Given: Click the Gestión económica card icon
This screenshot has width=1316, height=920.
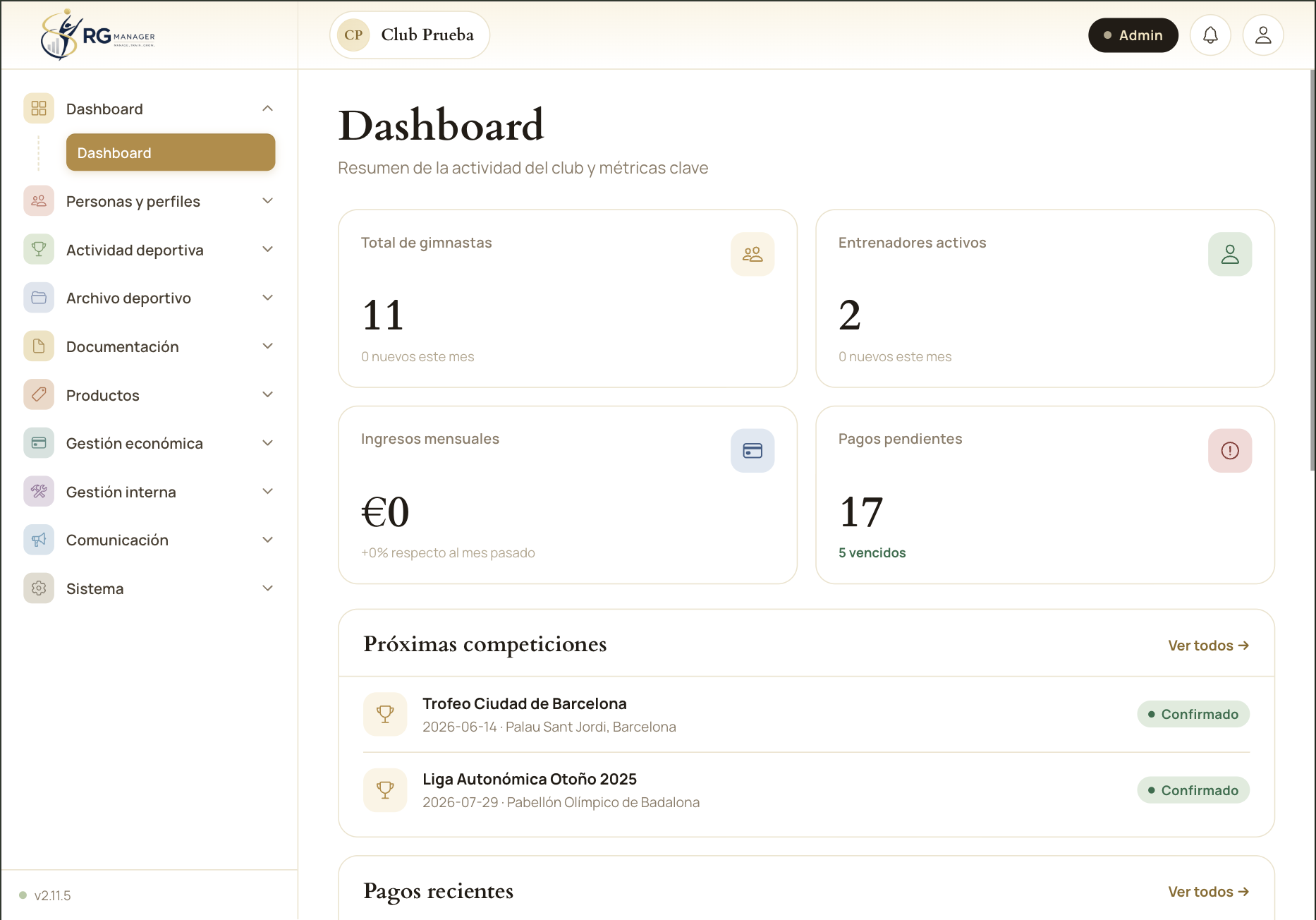Looking at the screenshot, I should click(x=39, y=443).
